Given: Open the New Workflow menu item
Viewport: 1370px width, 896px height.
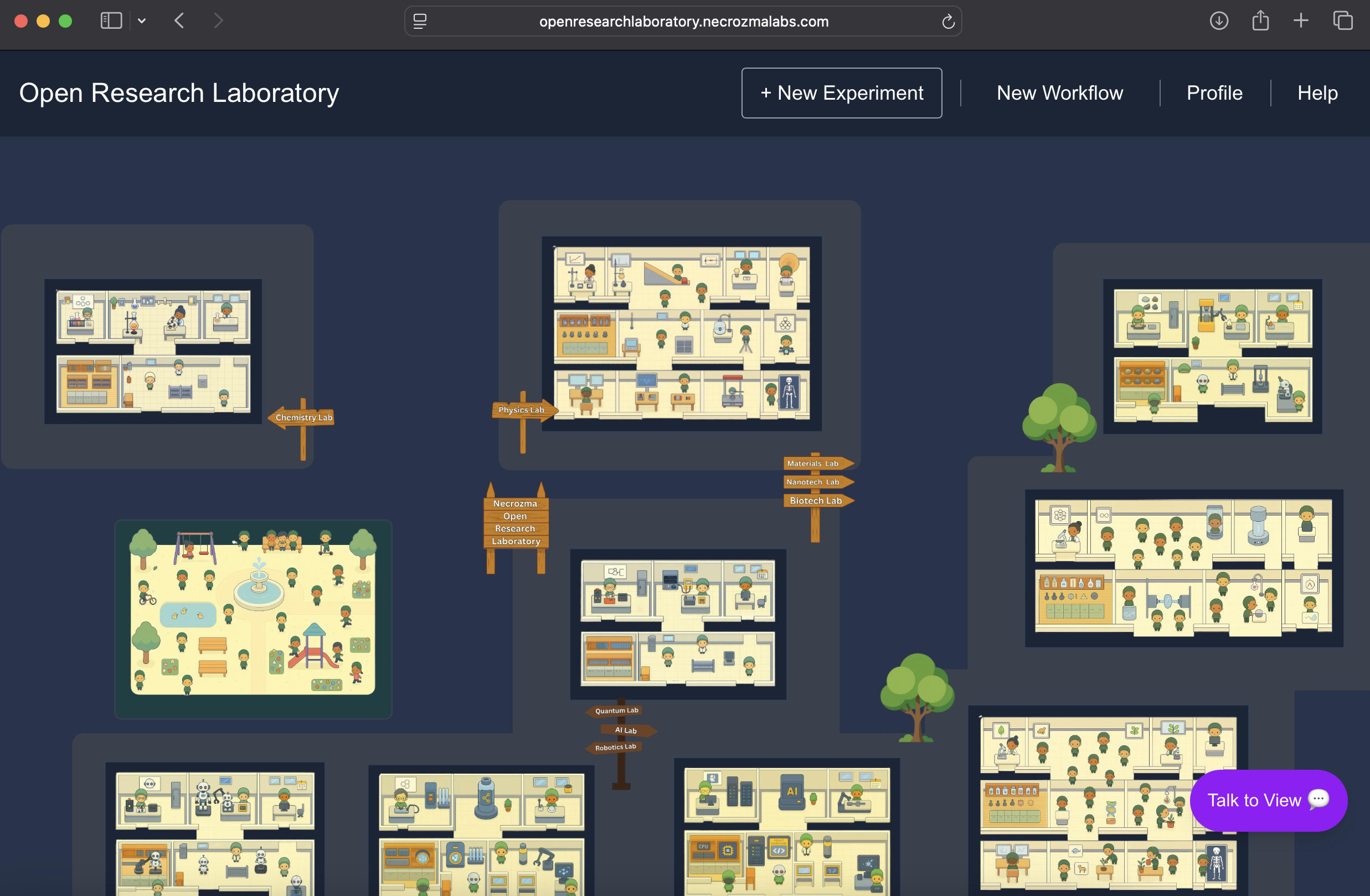Looking at the screenshot, I should (x=1060, y=92).
